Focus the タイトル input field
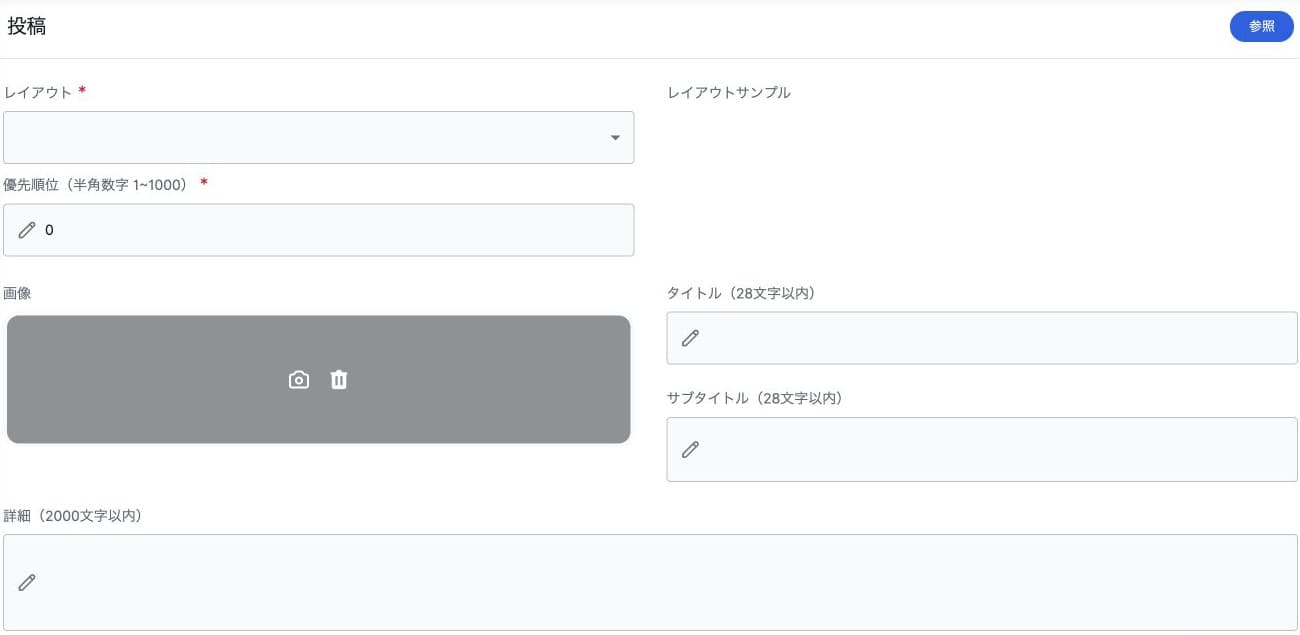The image size is (1300, 635). pyautogui.click(x=982, y=338)
